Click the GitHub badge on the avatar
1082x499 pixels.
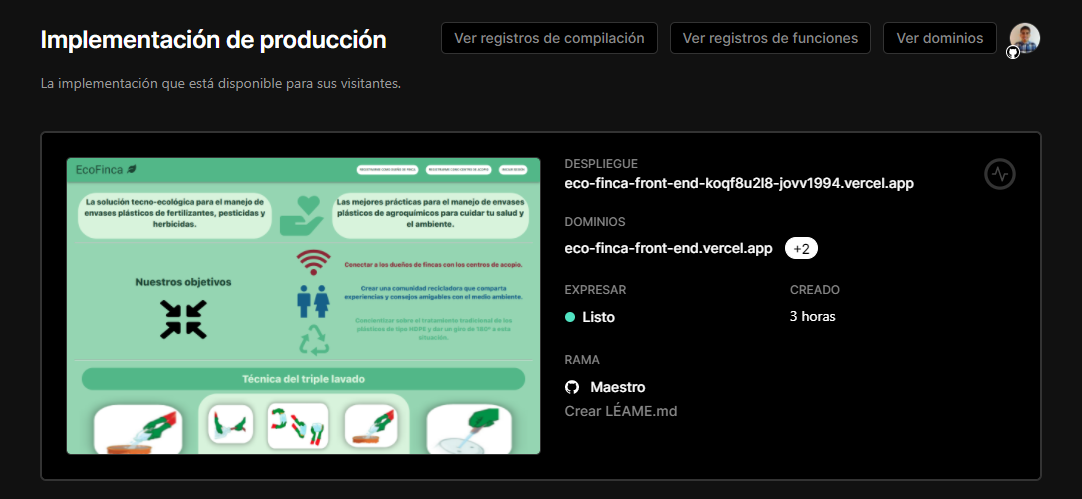click(1013, 52)
